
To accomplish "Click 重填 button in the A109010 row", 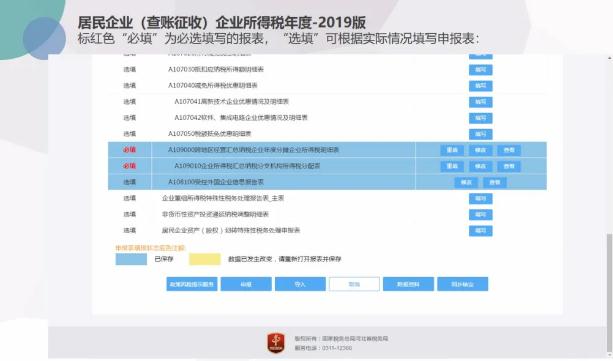I will point(452,166).
